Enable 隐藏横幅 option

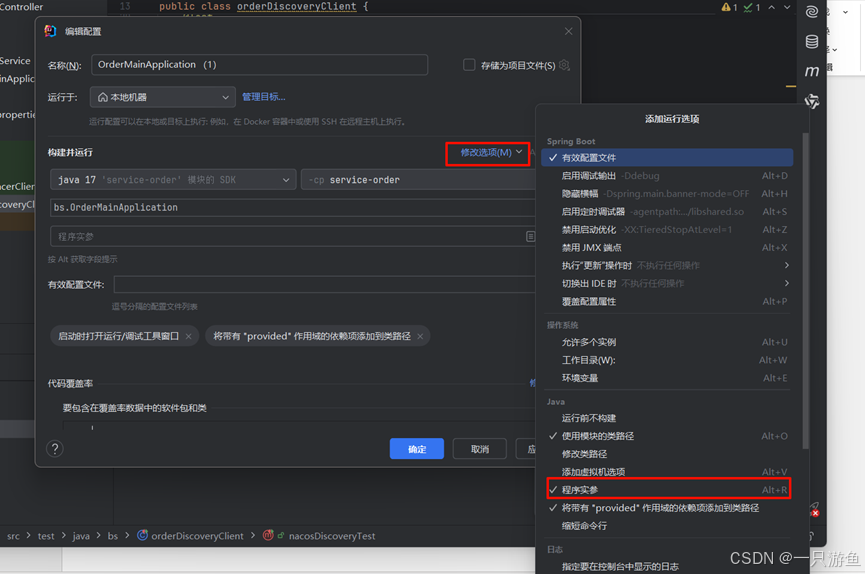(667, 194)
